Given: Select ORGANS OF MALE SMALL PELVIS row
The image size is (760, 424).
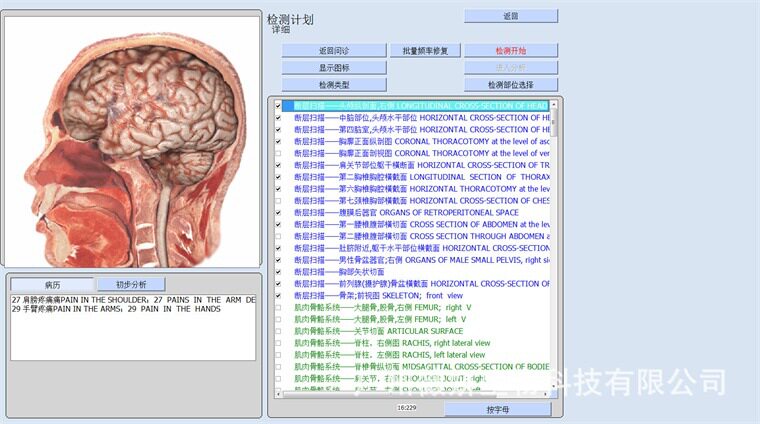Looking at the screenshot, I should coord(422,260).
